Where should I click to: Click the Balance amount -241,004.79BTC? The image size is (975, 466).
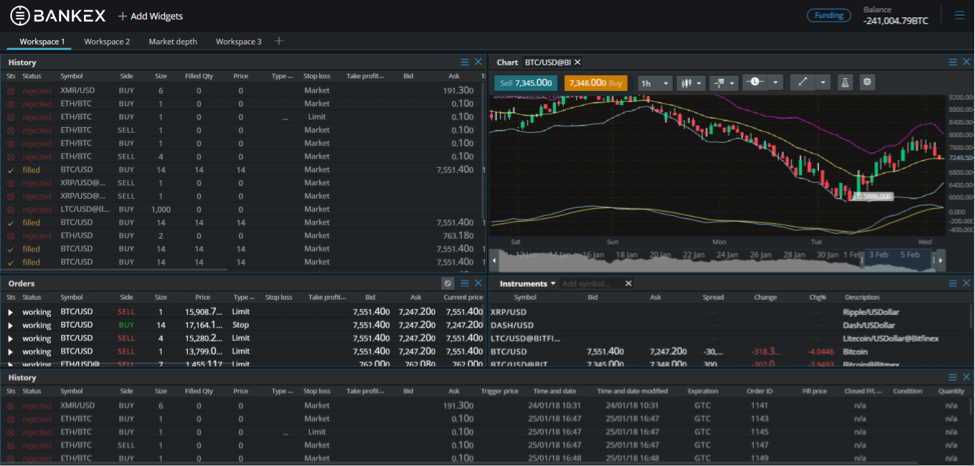pos(895,21)
